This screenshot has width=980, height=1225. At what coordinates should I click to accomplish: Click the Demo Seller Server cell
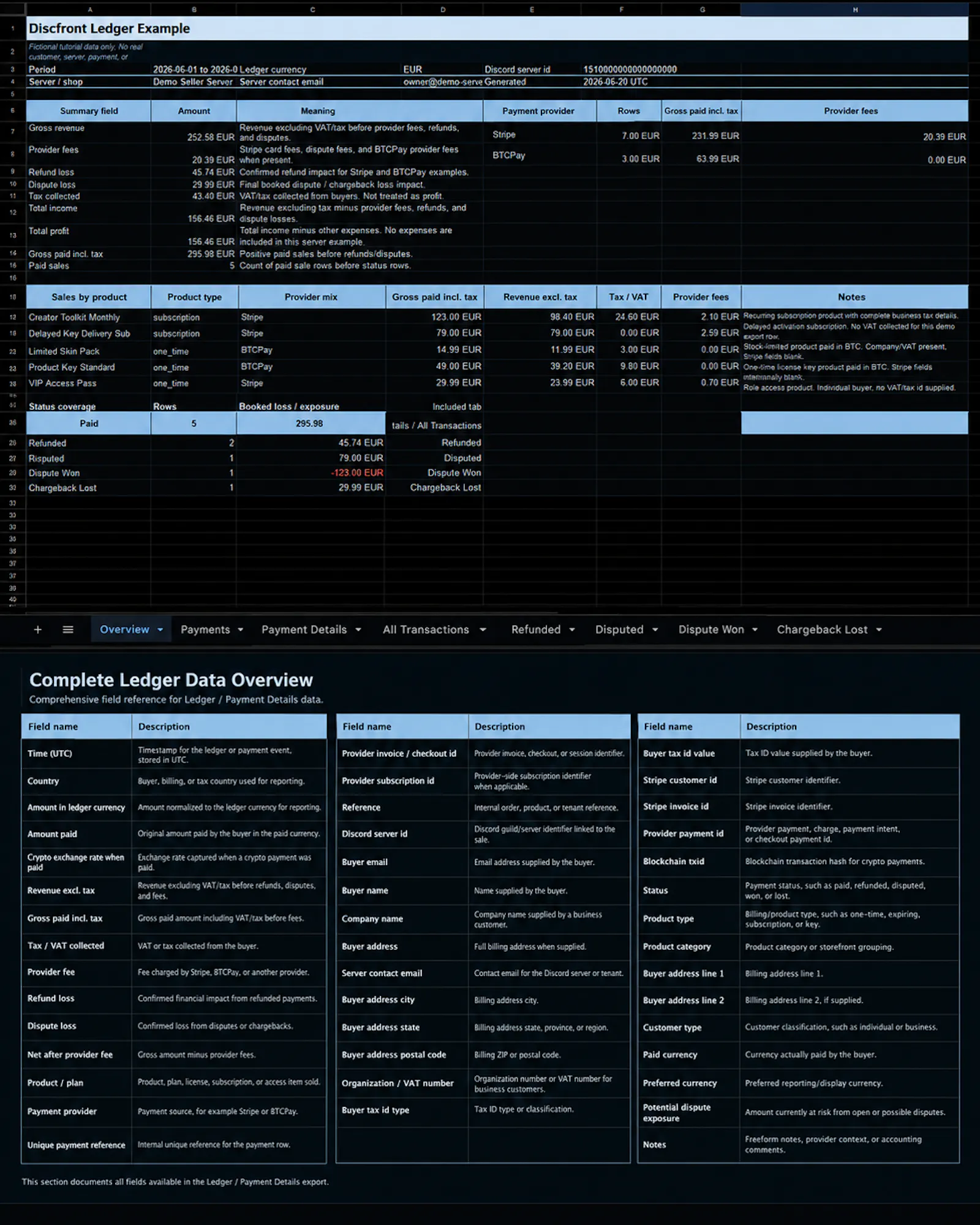pos(194,82)
